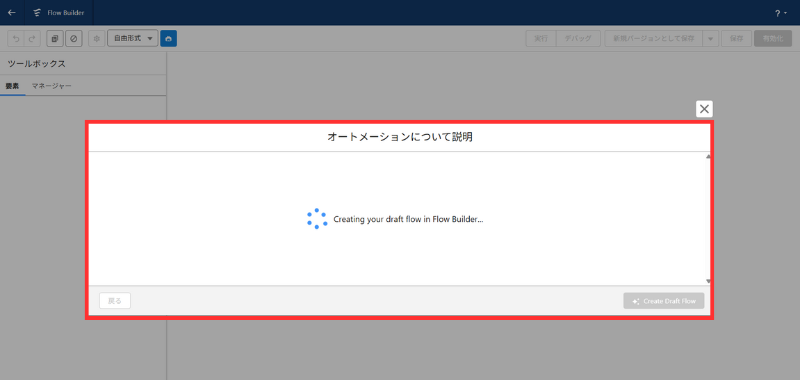Click the 実行 button

click(541, 39)
